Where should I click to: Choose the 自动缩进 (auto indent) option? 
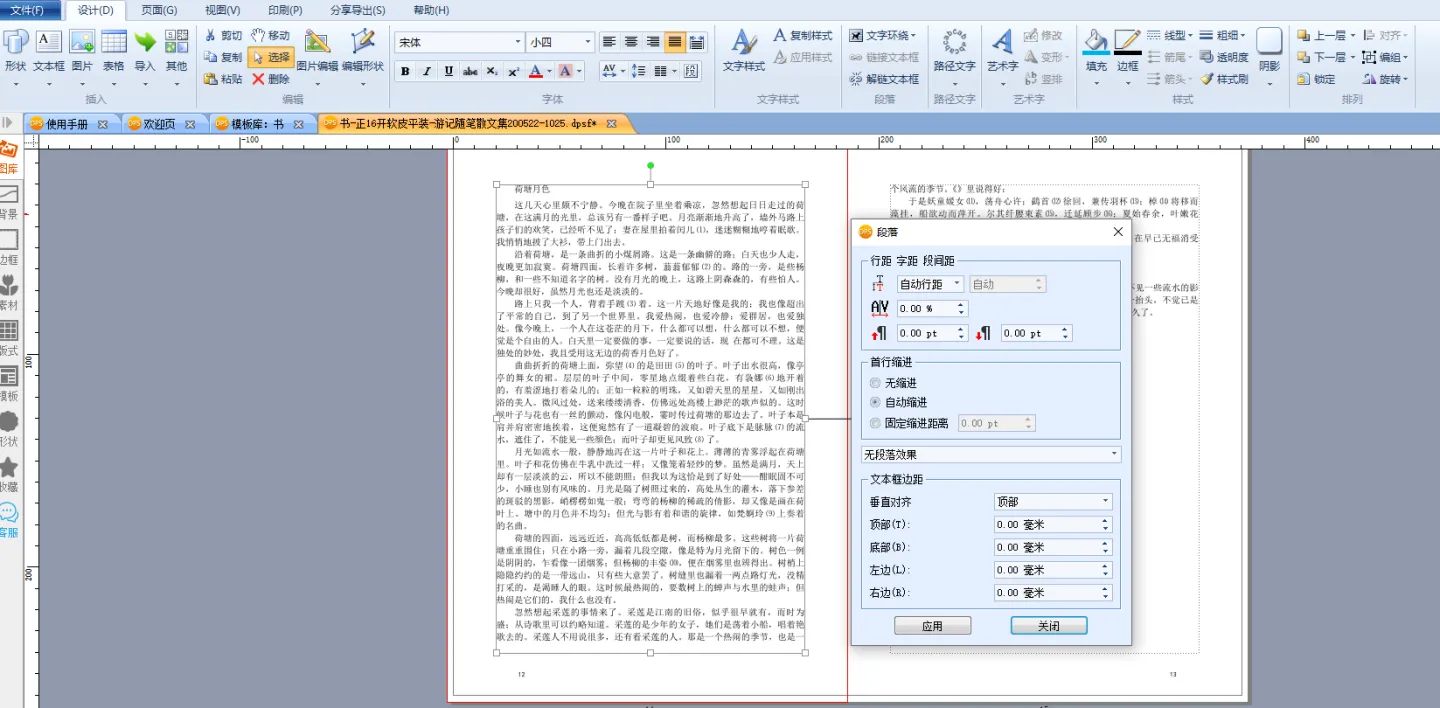tap(876, 402)
